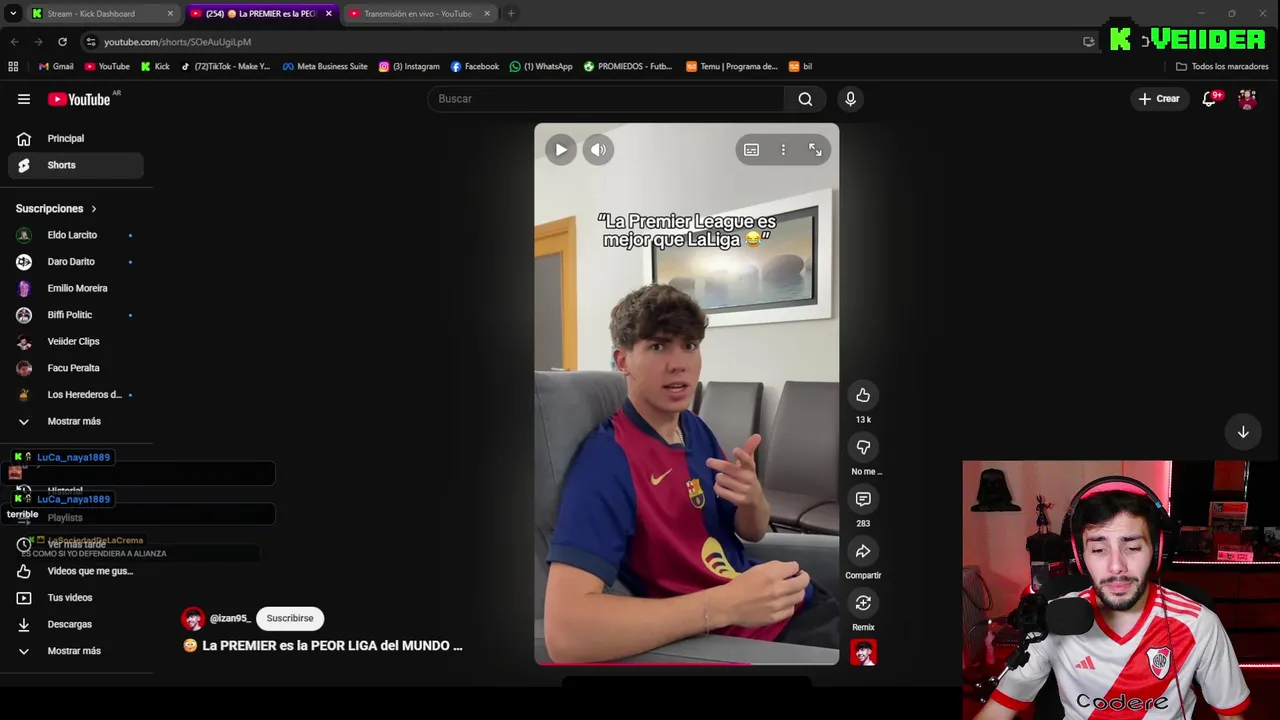Open the Facebook bookmark
Screen dimensions: 1280x720
pos(475,67)
